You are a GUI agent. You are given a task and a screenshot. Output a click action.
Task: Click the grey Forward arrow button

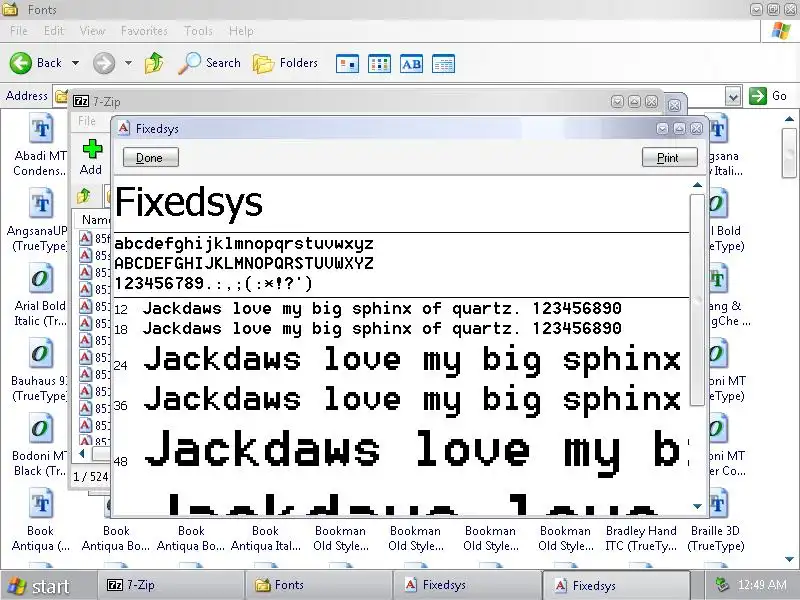tap(104, 63)
